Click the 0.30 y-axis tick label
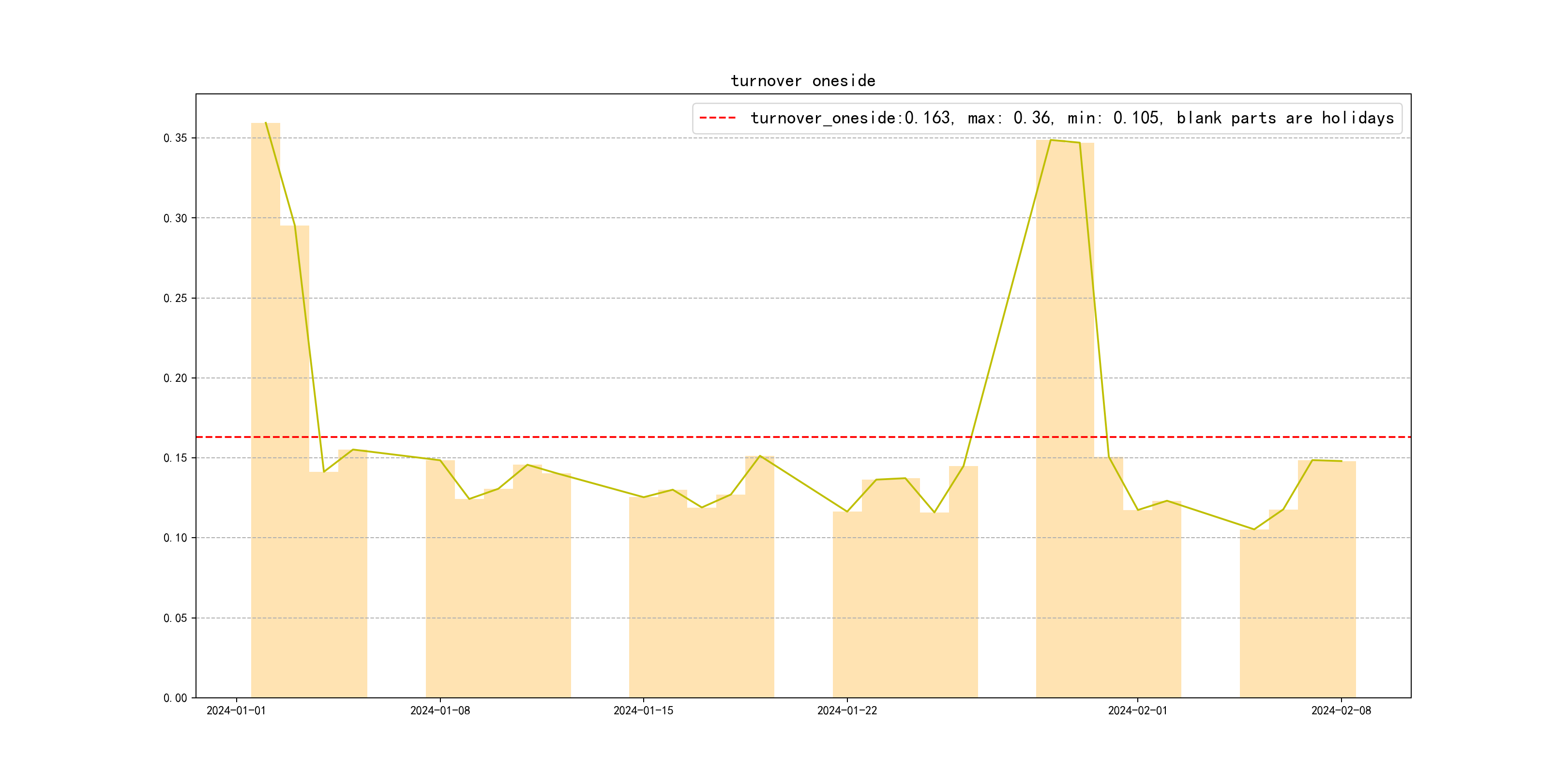 (175, 219)
